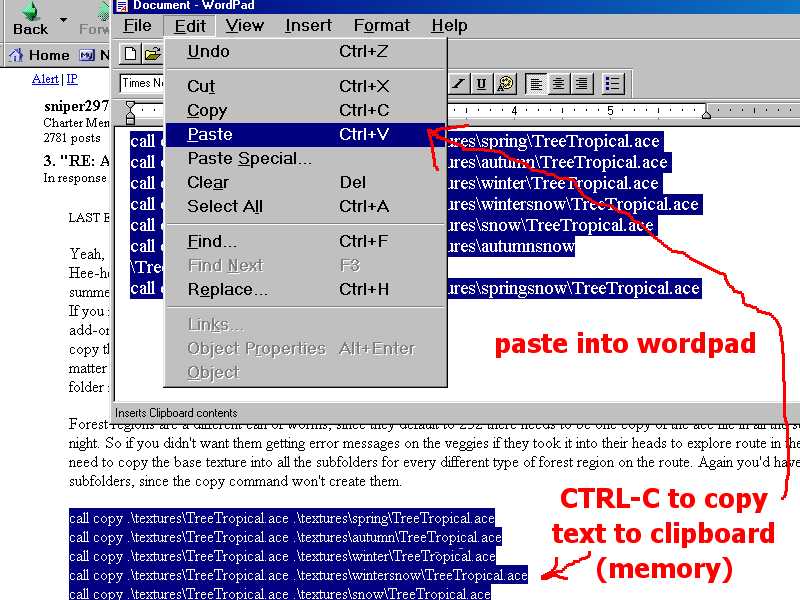800x600 pixels.
Task: Click the Open folder icon in WordPad's toolbar
Action: (152, 54)
